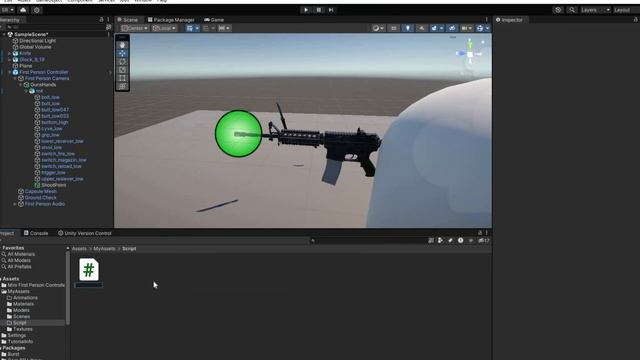
Task: Toggle the Gizmos button in the Scene toolbar
Action: pyautogui.click(x=480, y=28)
